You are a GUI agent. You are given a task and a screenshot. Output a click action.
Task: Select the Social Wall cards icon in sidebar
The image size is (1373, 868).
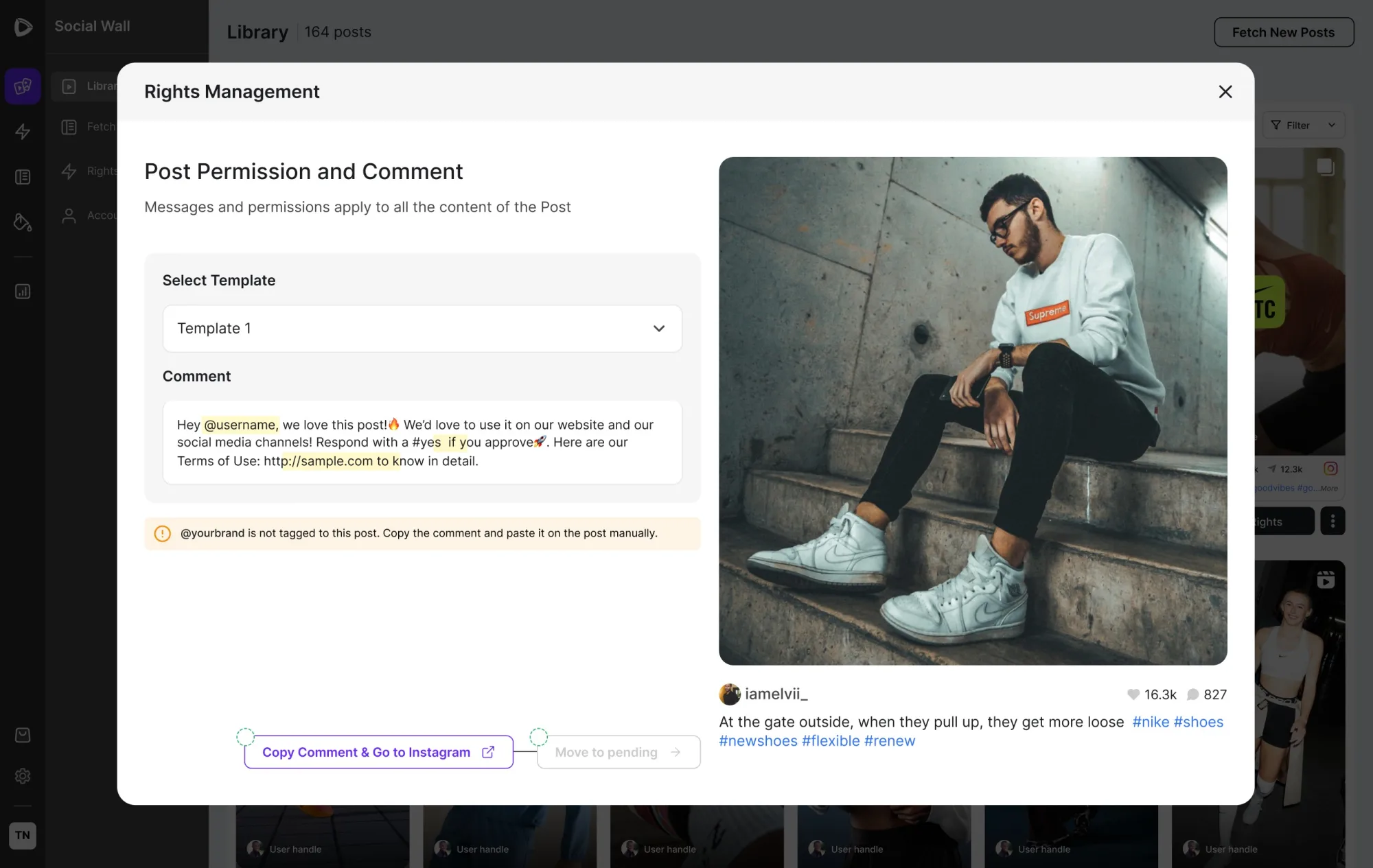click(x=23, y=86)
